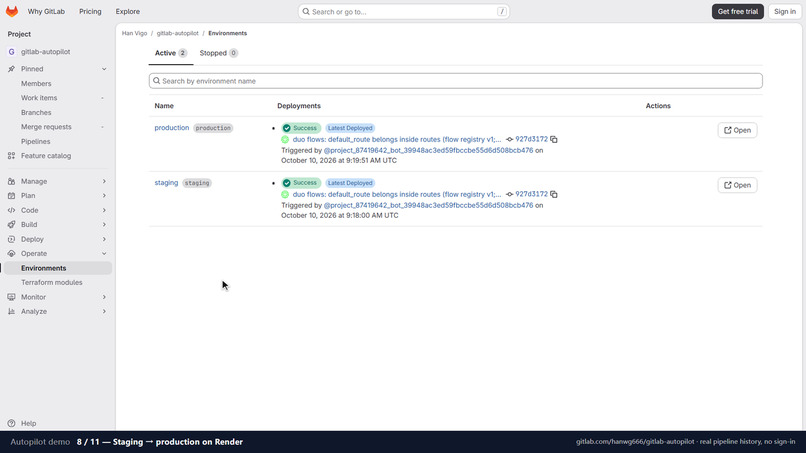Click Latest Deployed badge in production row
Image resolution: width=806 pixels, height=453 pixels.
[x=350, y=128]
